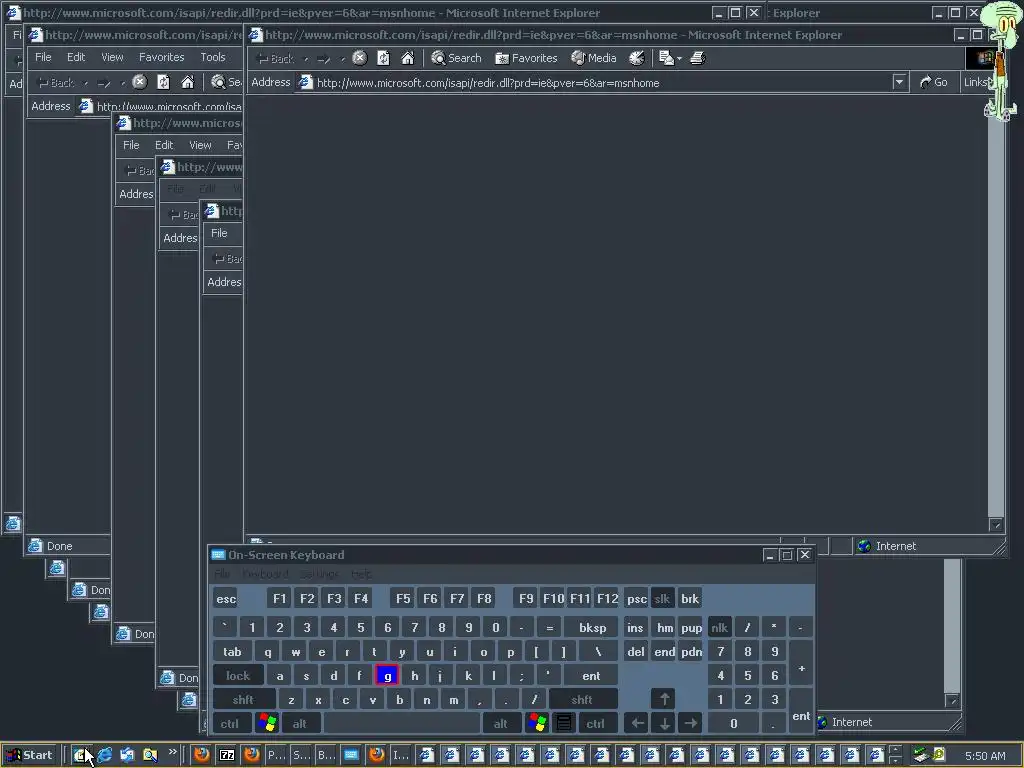Click the left arrow key on the On-Screen Keyboard
The image size is (1024, 768).
tap(637, 724)
